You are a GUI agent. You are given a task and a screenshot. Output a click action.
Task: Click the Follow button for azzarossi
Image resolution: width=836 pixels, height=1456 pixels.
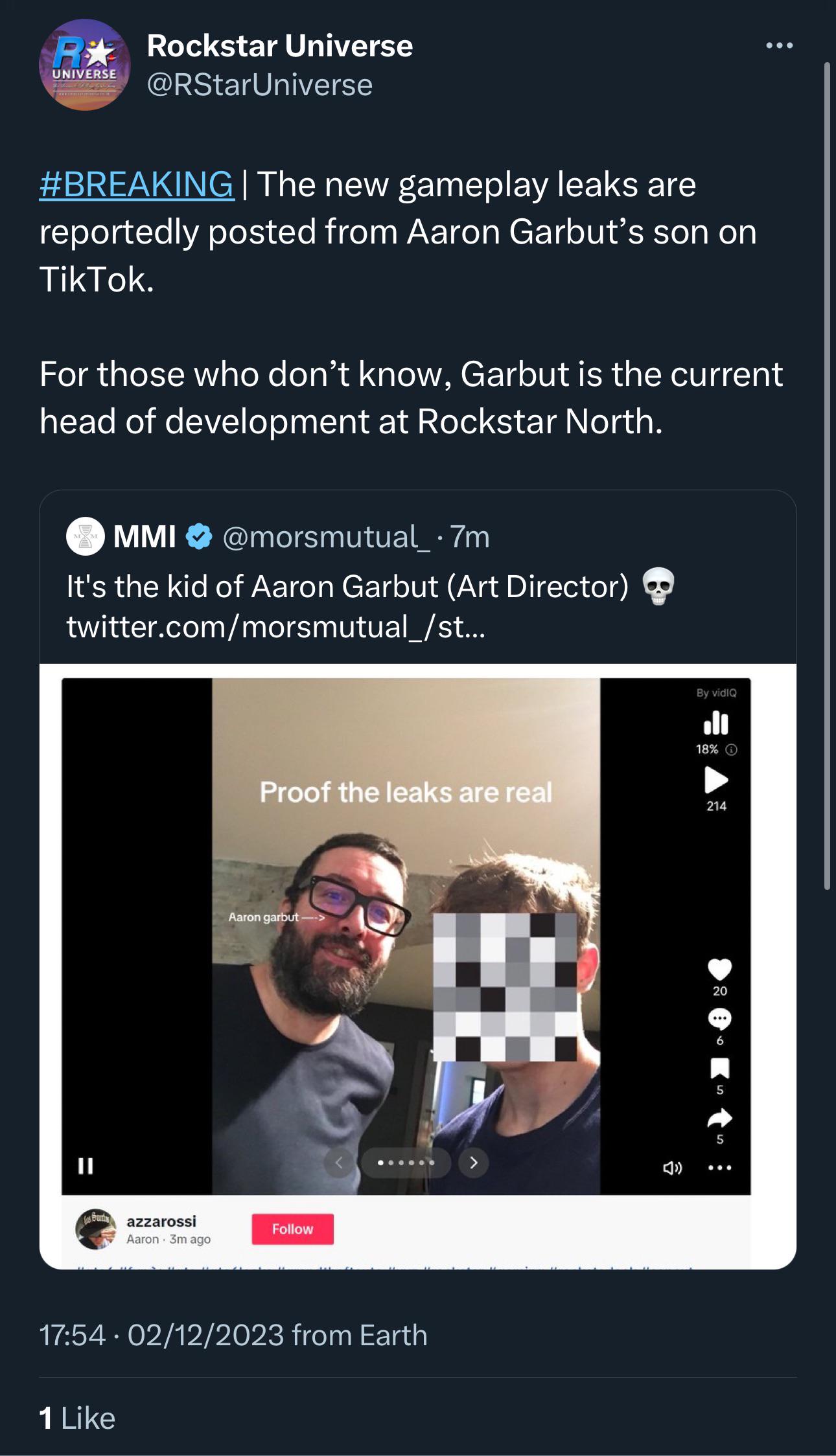(292, 1229)
